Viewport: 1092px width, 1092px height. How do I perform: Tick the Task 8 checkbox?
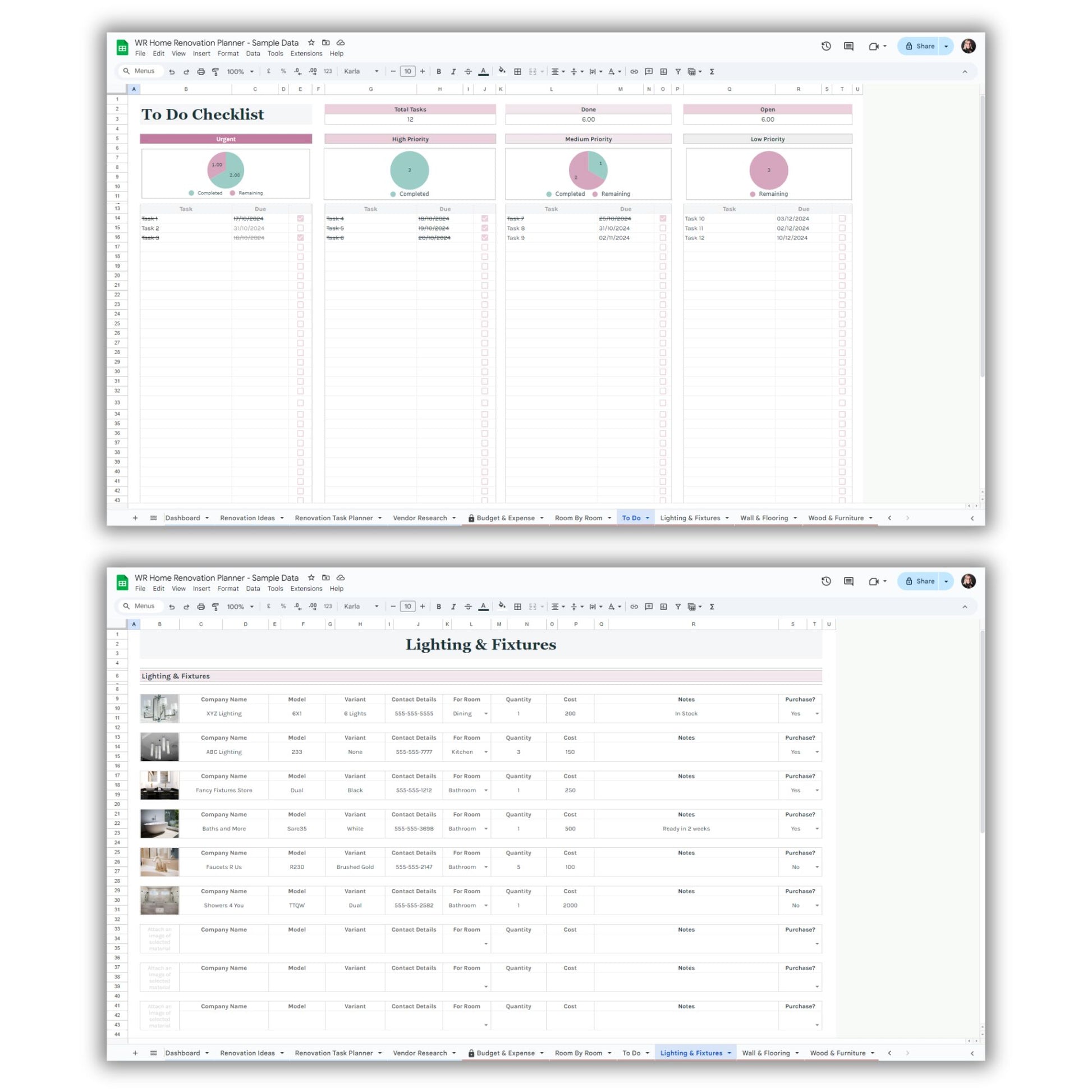(662, 228)
